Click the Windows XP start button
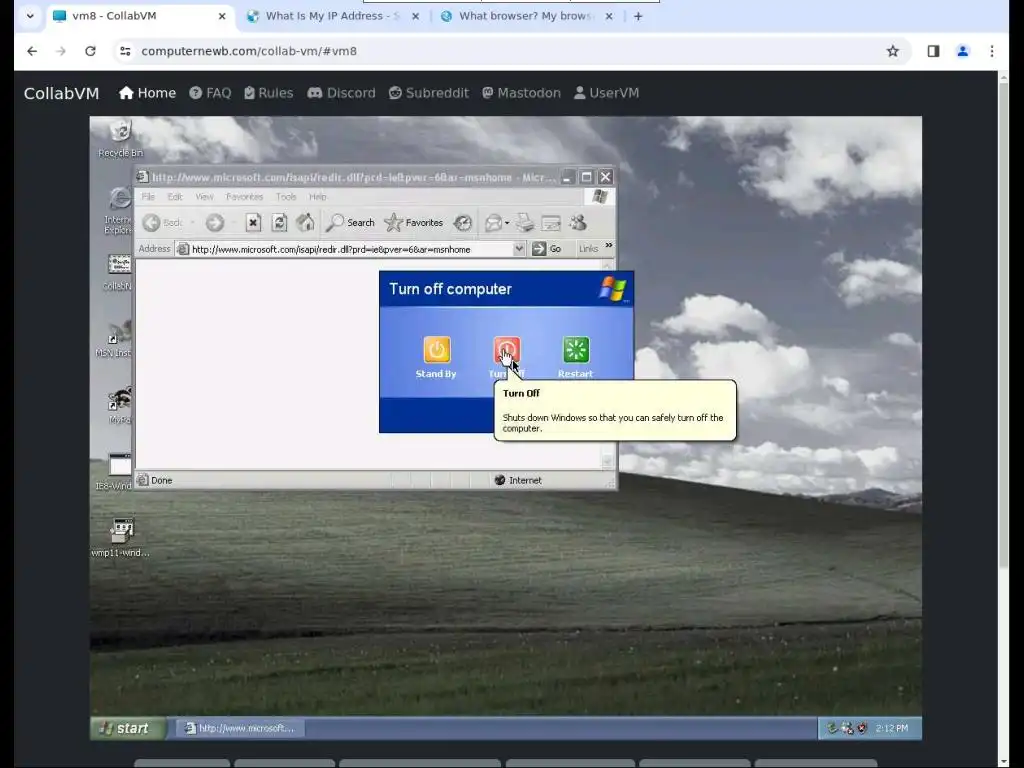 pyautogui.click(x=127, y=728)
